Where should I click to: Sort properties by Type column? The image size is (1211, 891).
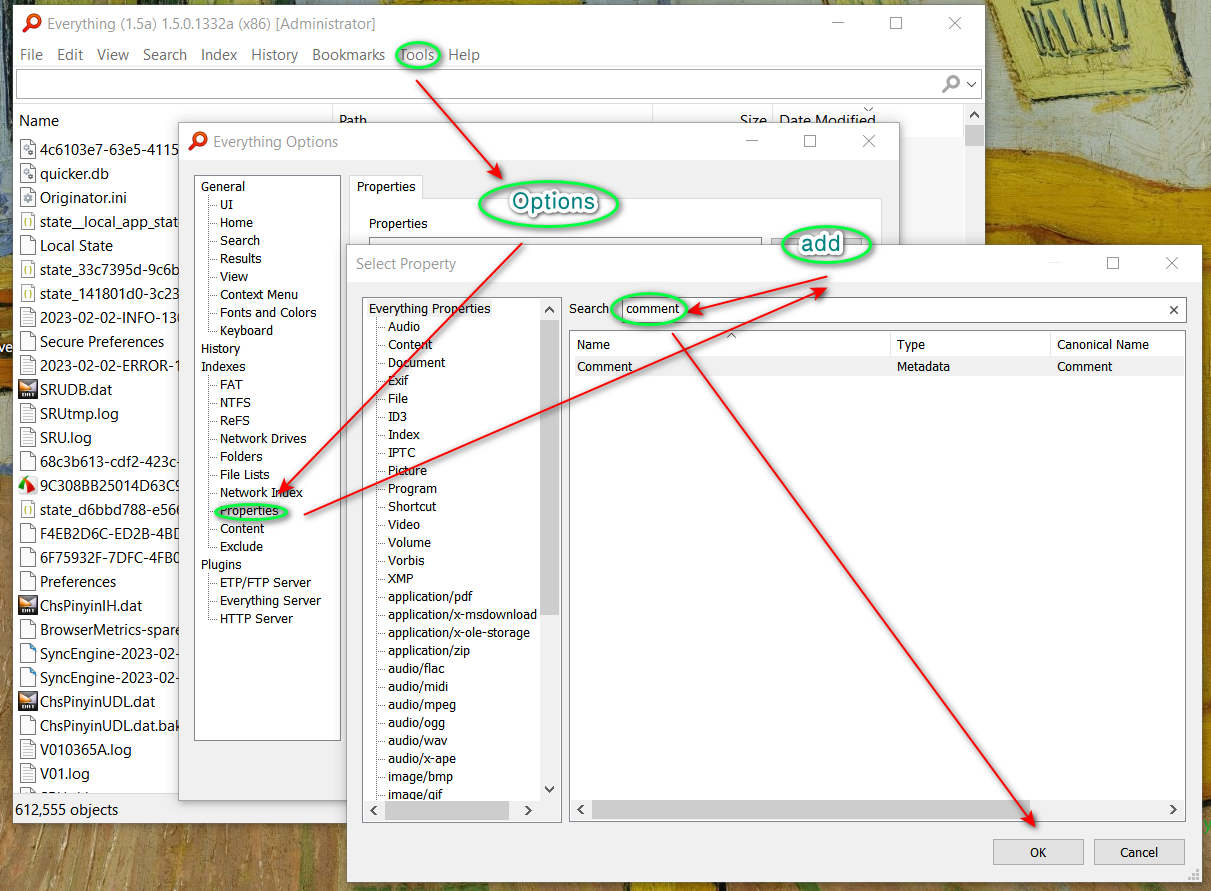tap(970, 345)
